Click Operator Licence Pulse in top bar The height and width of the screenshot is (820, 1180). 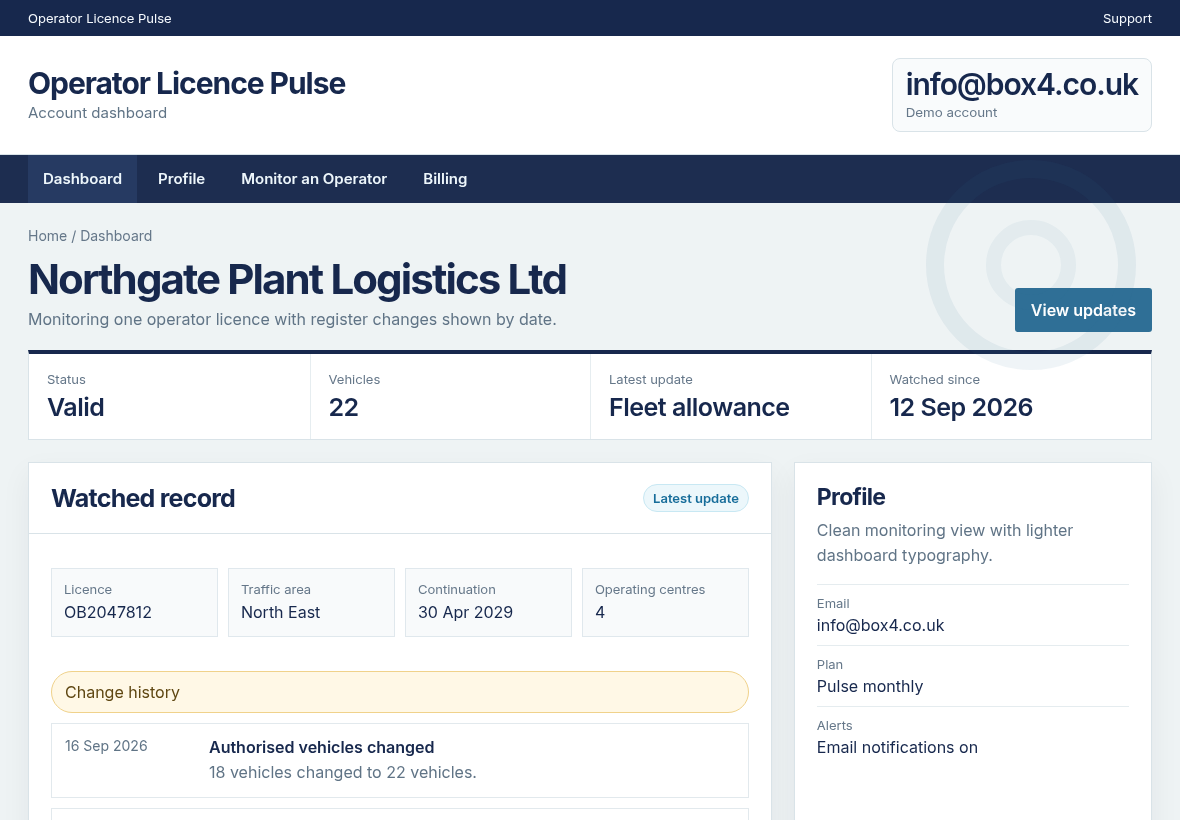[99, 18]
